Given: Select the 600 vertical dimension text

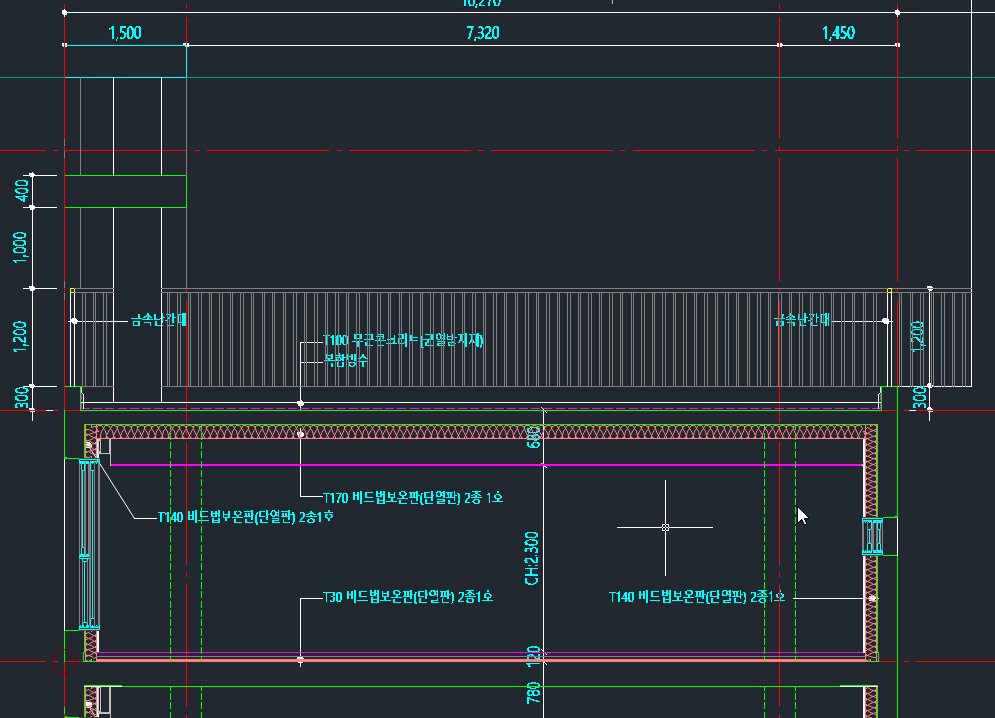Looking at the screenshot, I should 533,436.
